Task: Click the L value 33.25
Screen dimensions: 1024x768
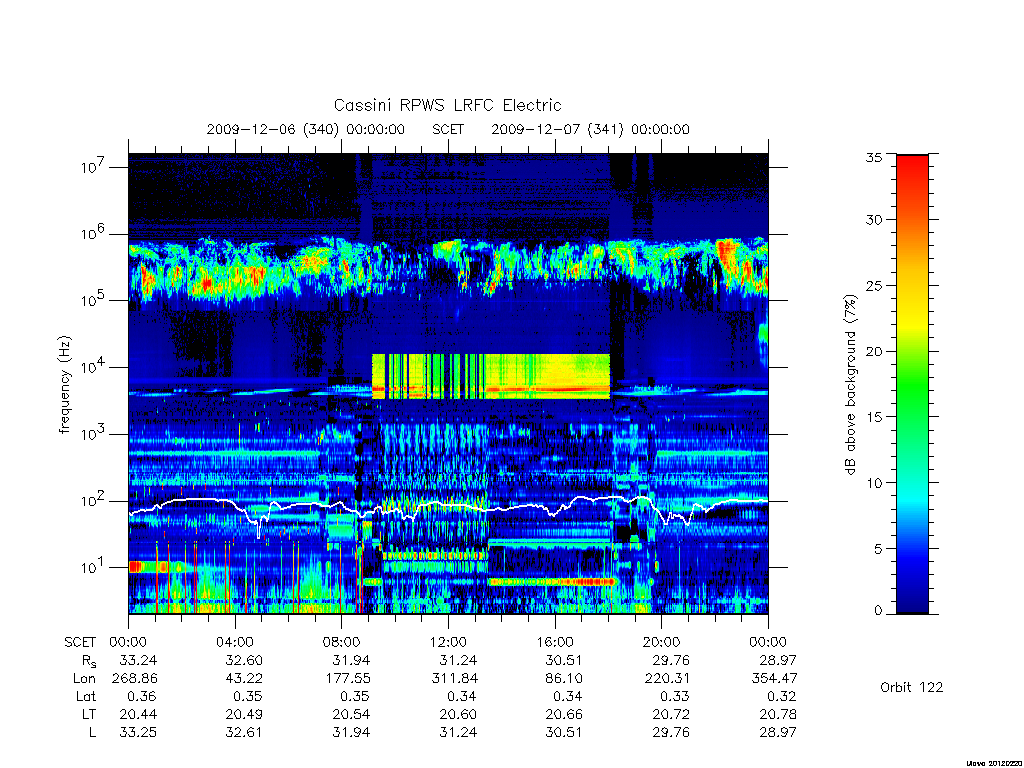Action: click(138, 732)
